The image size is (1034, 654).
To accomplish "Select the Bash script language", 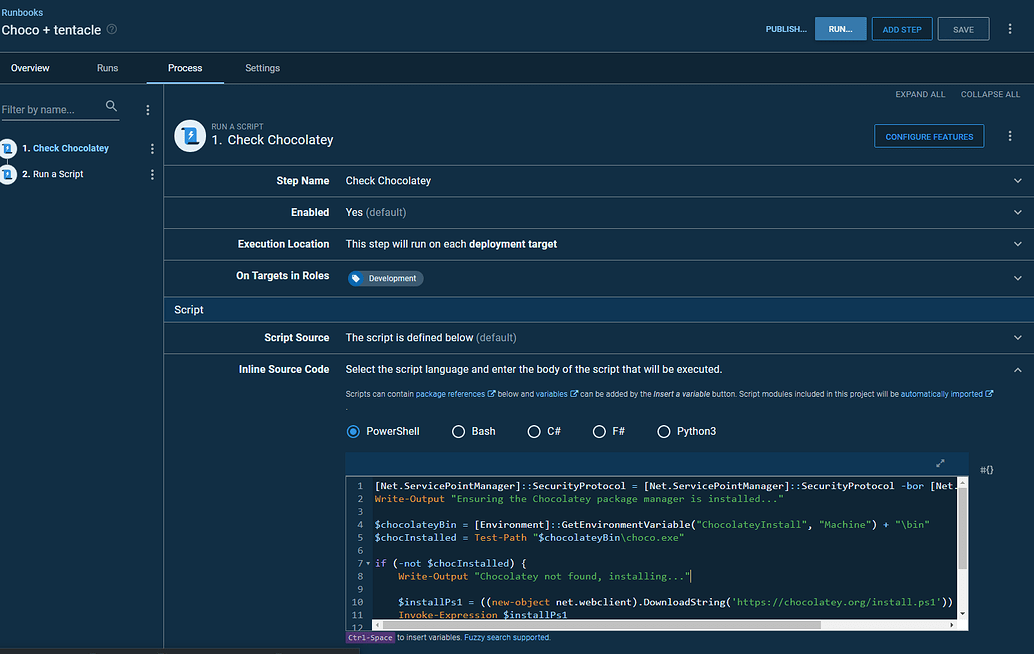I will pos(459,432).
